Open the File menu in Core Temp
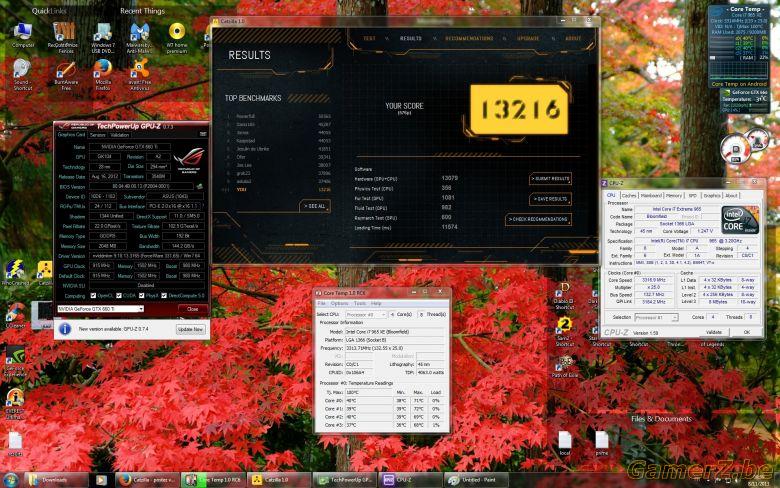780x488 pixels. 321,303
